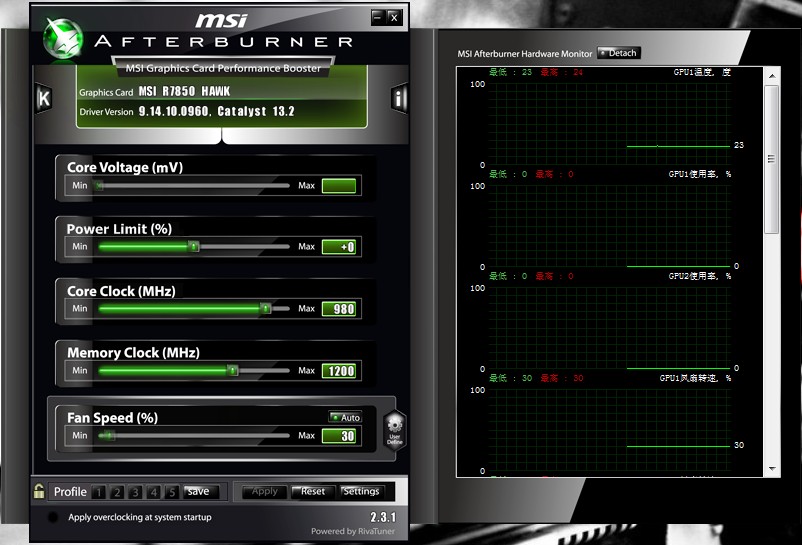Click the MSI R7850 HAWK card name

click(184, 92)
